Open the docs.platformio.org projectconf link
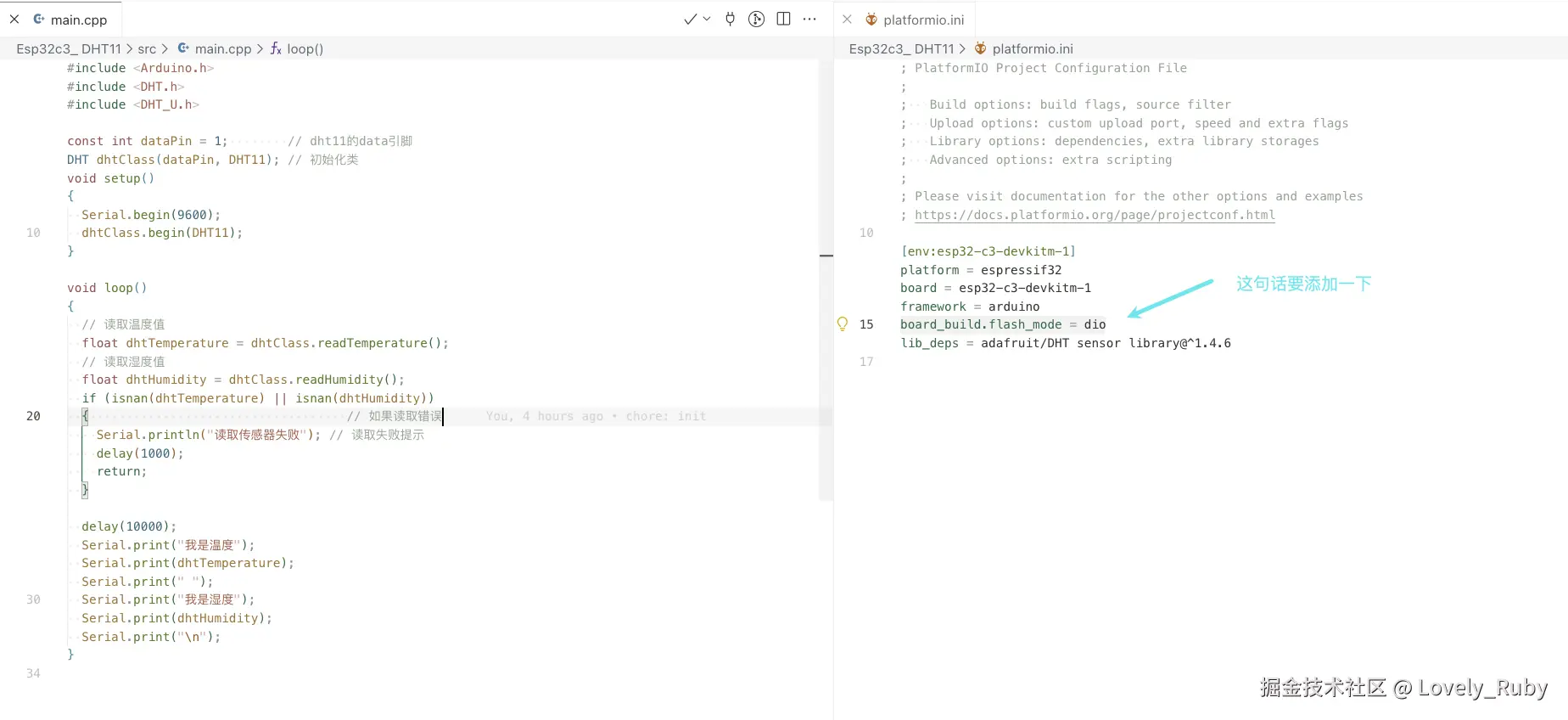This screenshot has height=720, width=1568. pyautogui.click(x=1095, y=215)
